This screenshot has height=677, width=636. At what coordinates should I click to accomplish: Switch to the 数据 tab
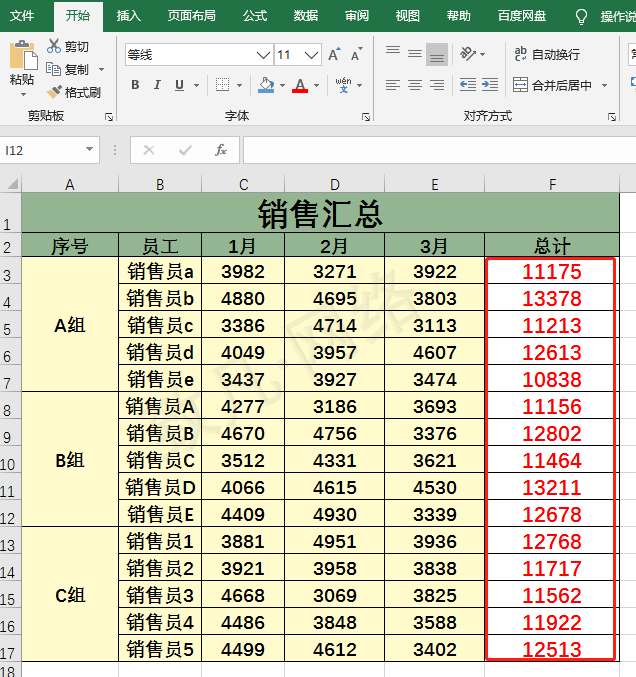pyautogui.click(x=306, y=16)
